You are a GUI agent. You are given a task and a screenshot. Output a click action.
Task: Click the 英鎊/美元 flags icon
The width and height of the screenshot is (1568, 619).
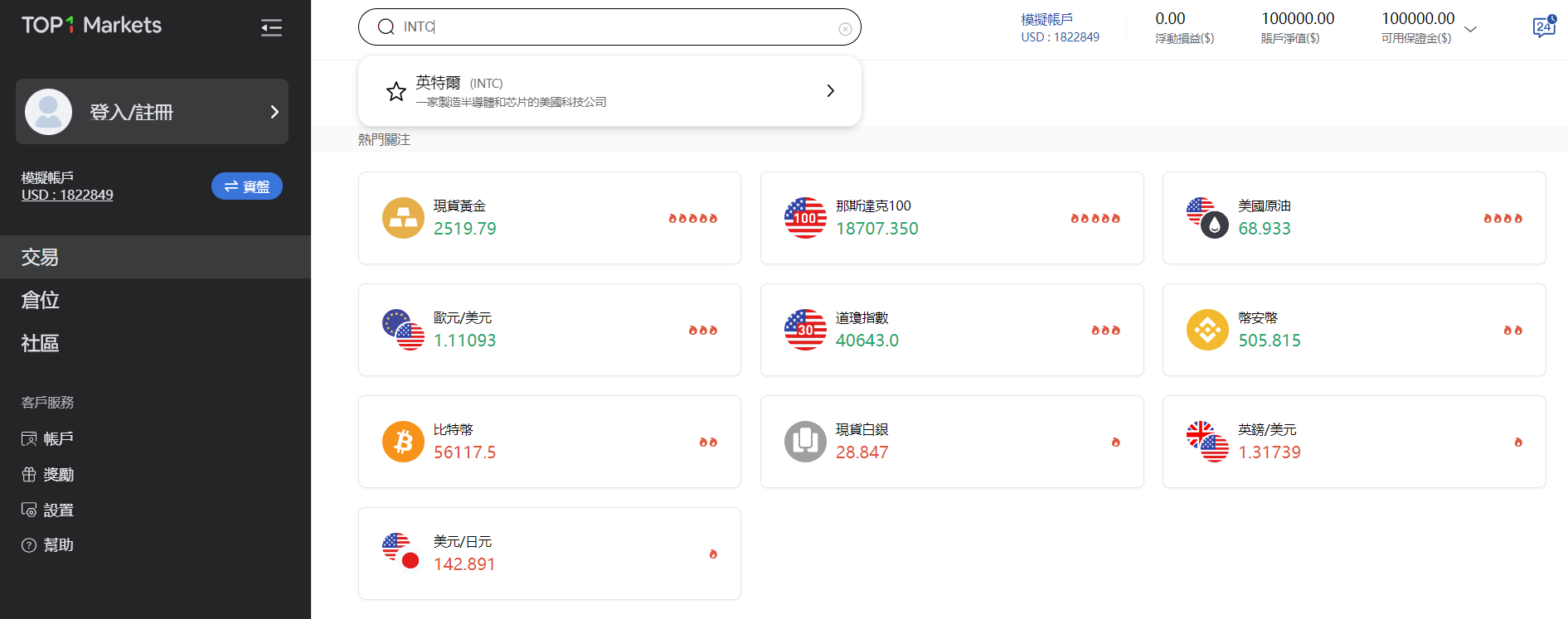point(1207,442)
